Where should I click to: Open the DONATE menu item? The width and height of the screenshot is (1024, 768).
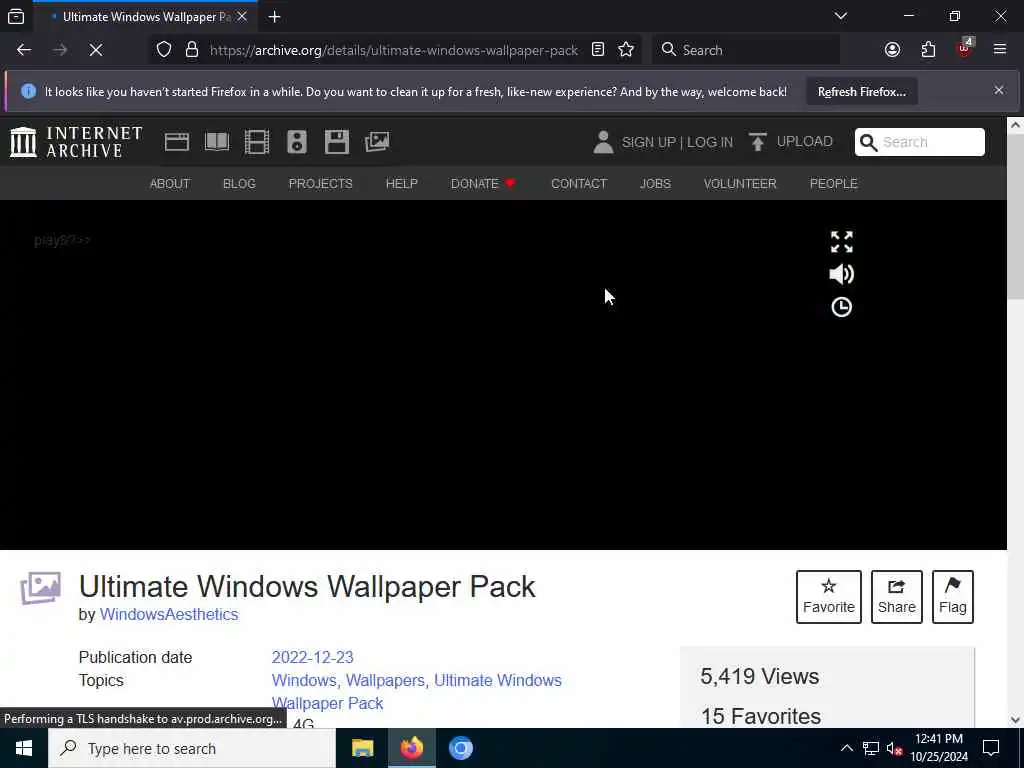point(483,184)
